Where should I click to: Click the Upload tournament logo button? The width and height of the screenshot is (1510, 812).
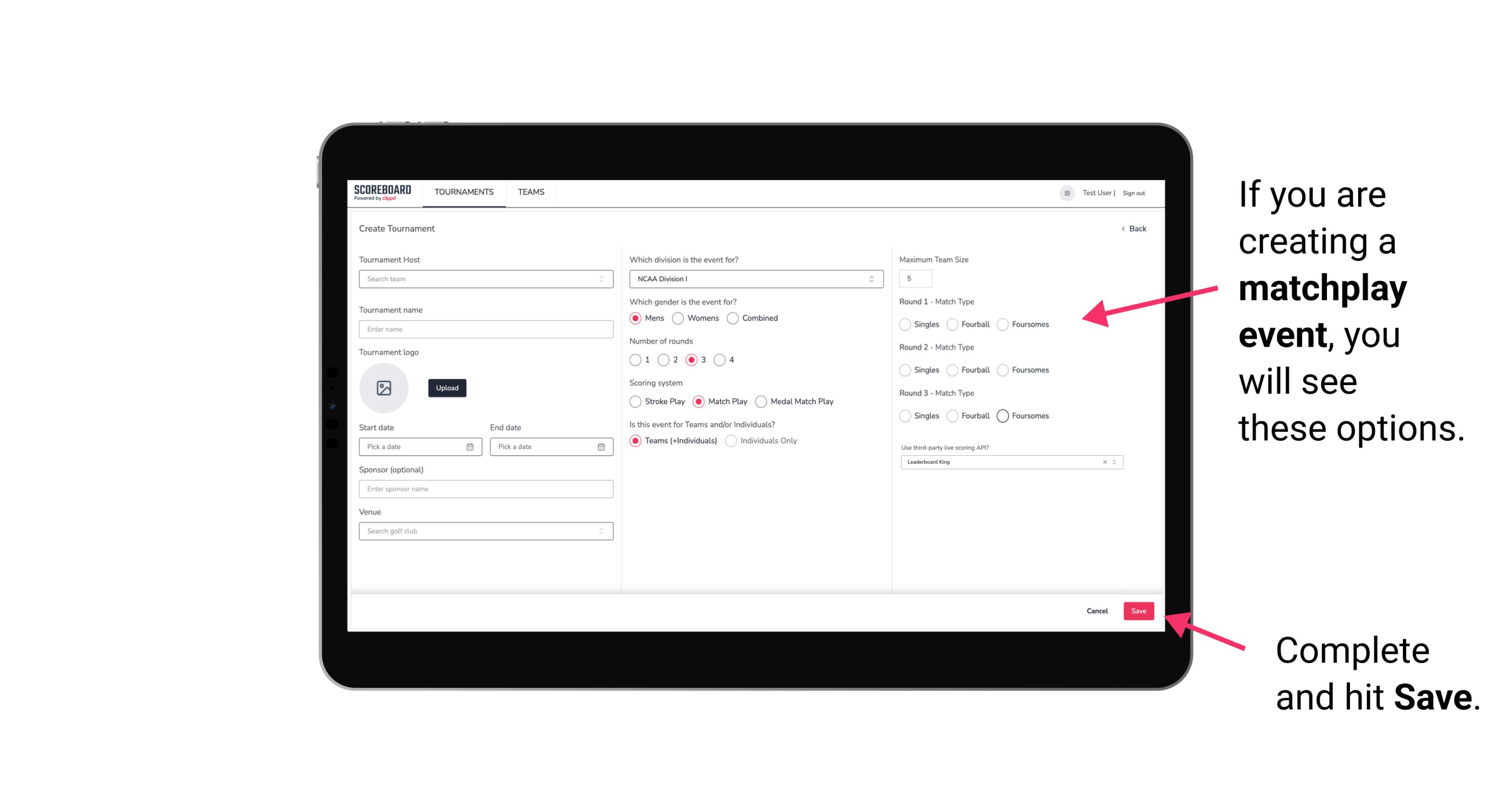click(x=448, y=388)
